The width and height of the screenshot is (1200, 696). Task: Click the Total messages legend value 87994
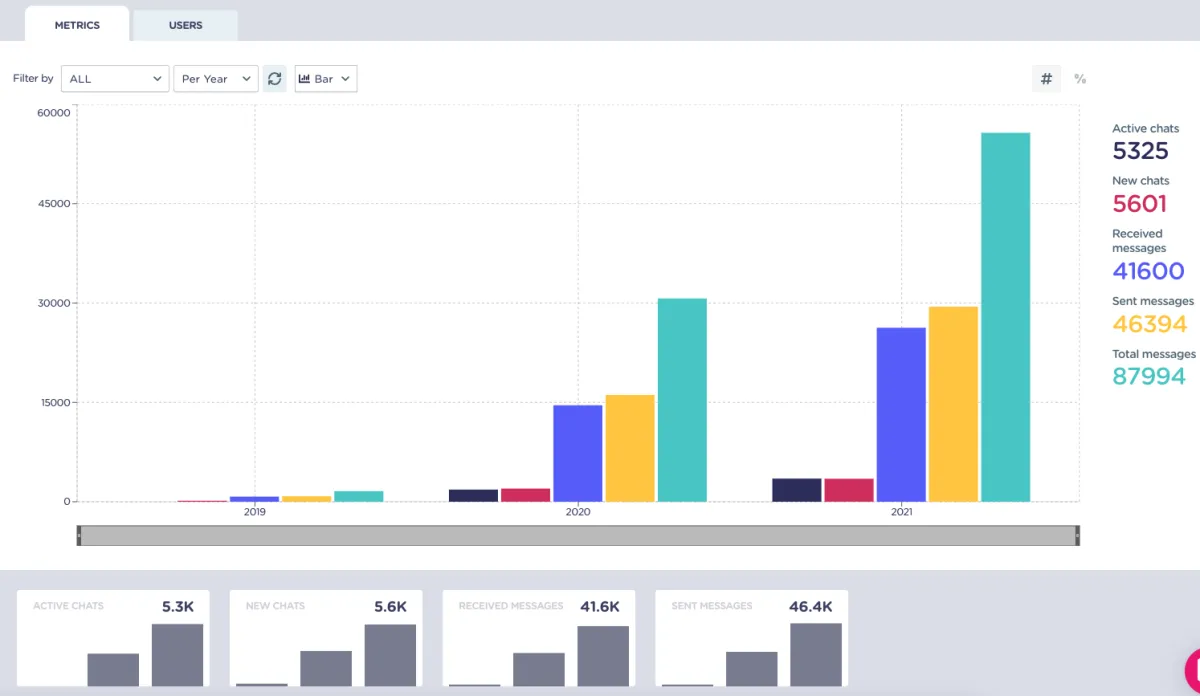[x=1149, y=376]
